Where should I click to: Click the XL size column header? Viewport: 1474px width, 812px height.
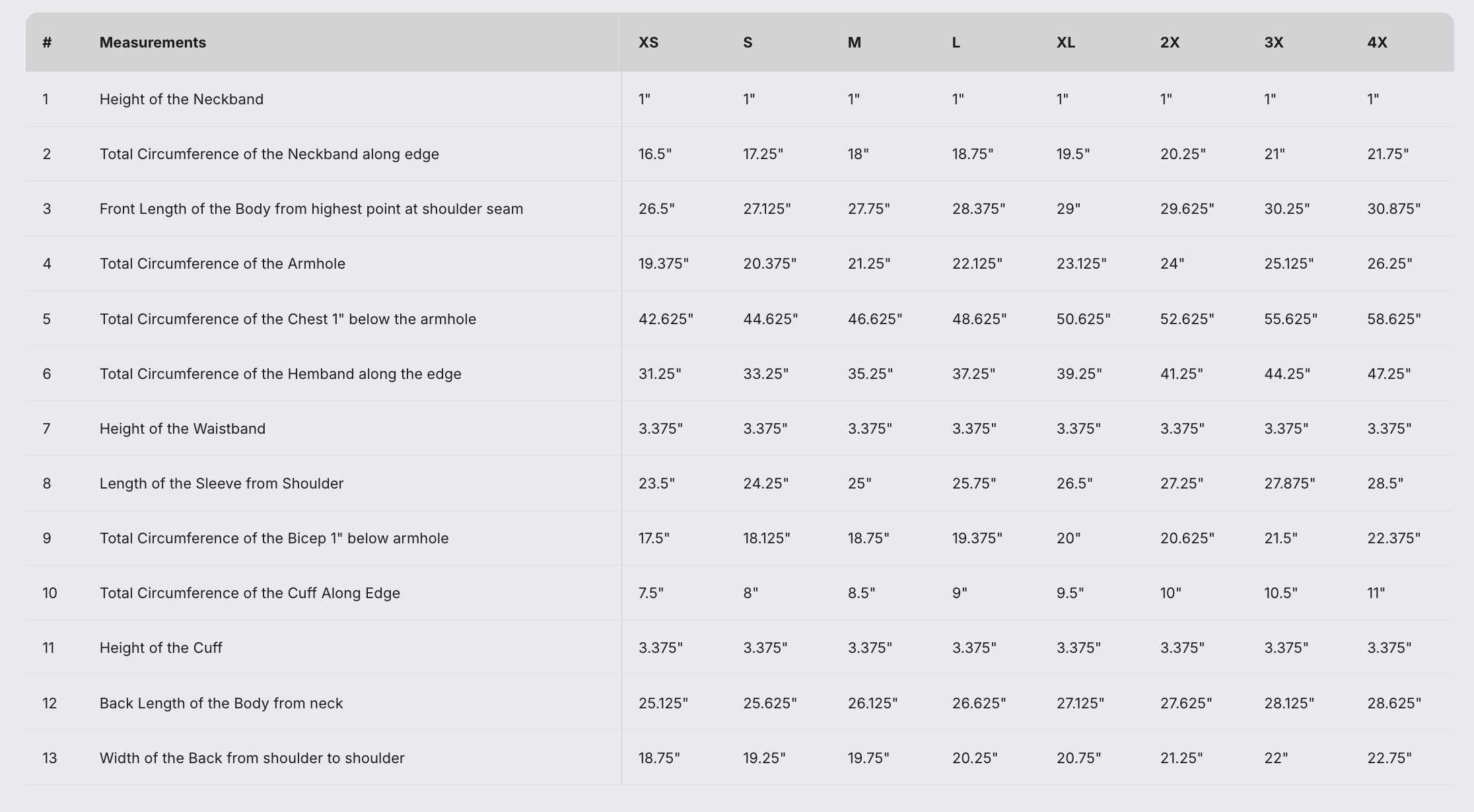click(x=1066, y=42)
